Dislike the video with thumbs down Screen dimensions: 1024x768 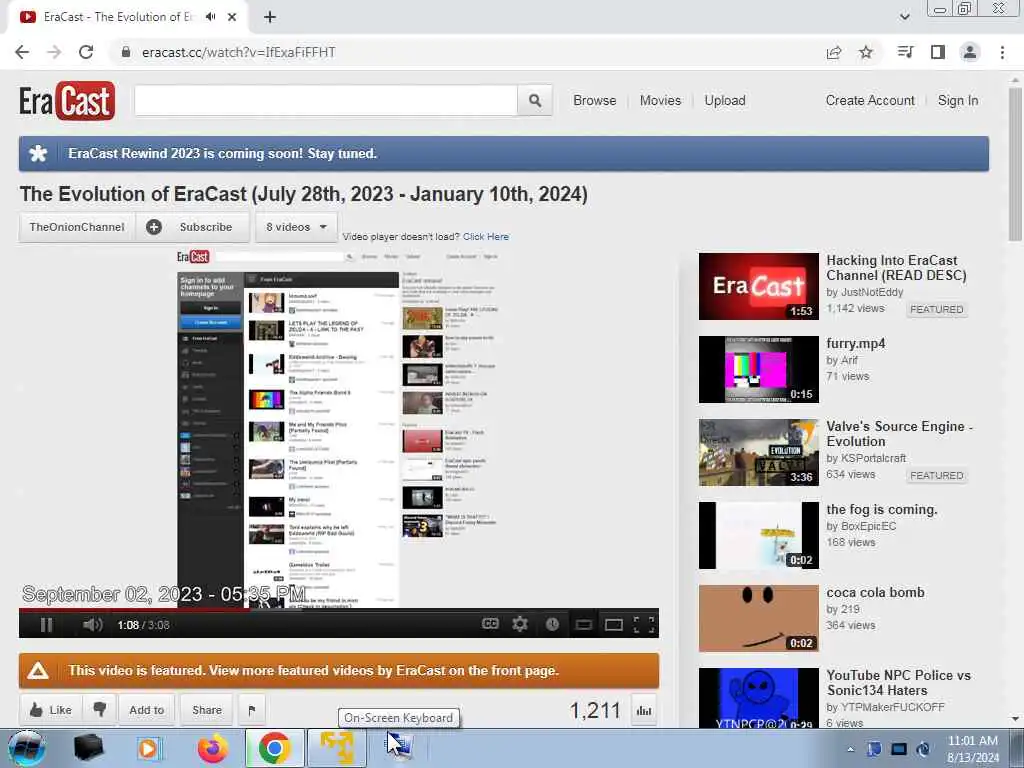pyautogui.click(x=100, y=710)
